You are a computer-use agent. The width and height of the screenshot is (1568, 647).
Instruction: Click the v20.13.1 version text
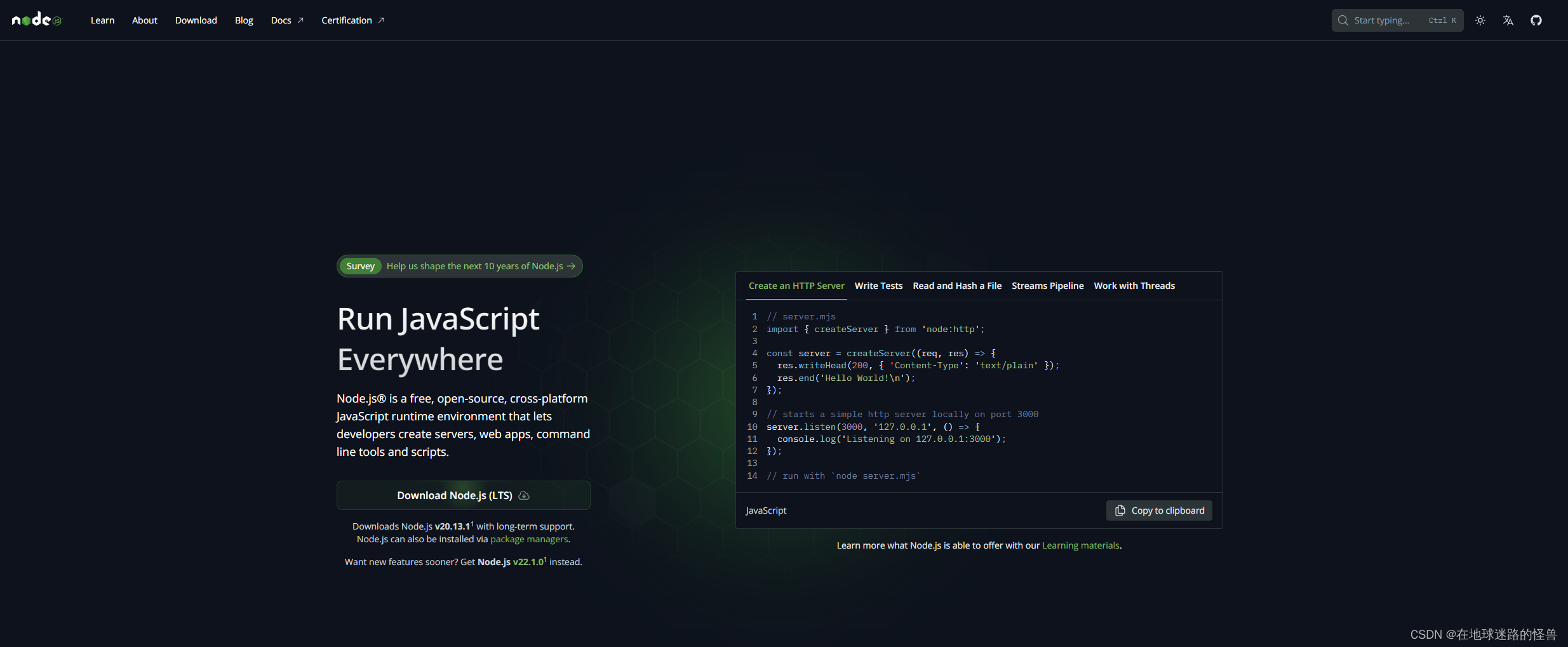(x=452, y=526)
